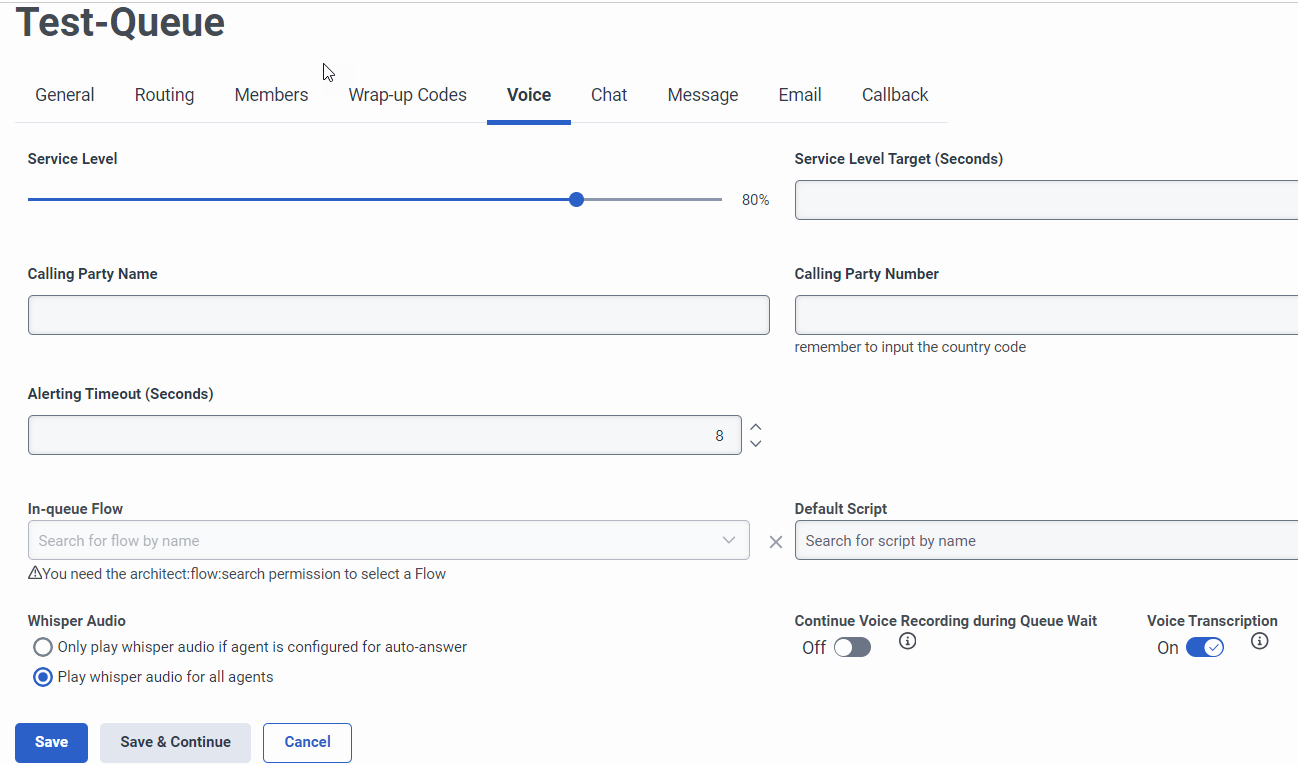Increase Alerting Timeout with up arrow
The image size is (1298, 765).
point(756,427)
